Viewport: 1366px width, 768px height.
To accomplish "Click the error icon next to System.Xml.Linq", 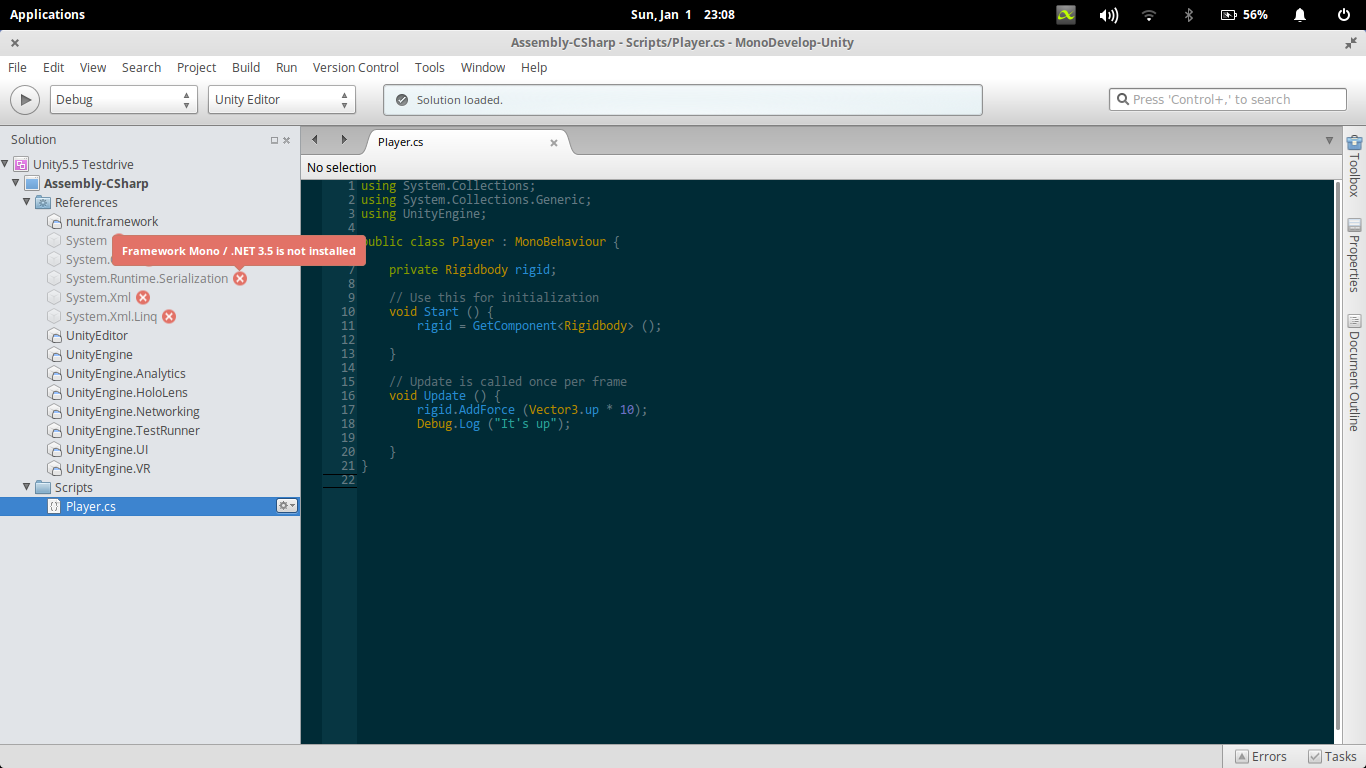I will [169, 317].
